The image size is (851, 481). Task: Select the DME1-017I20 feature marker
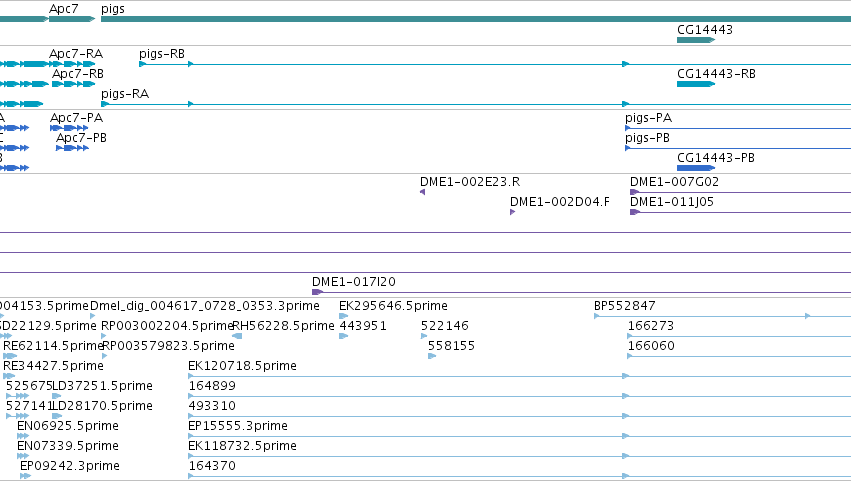317,292
